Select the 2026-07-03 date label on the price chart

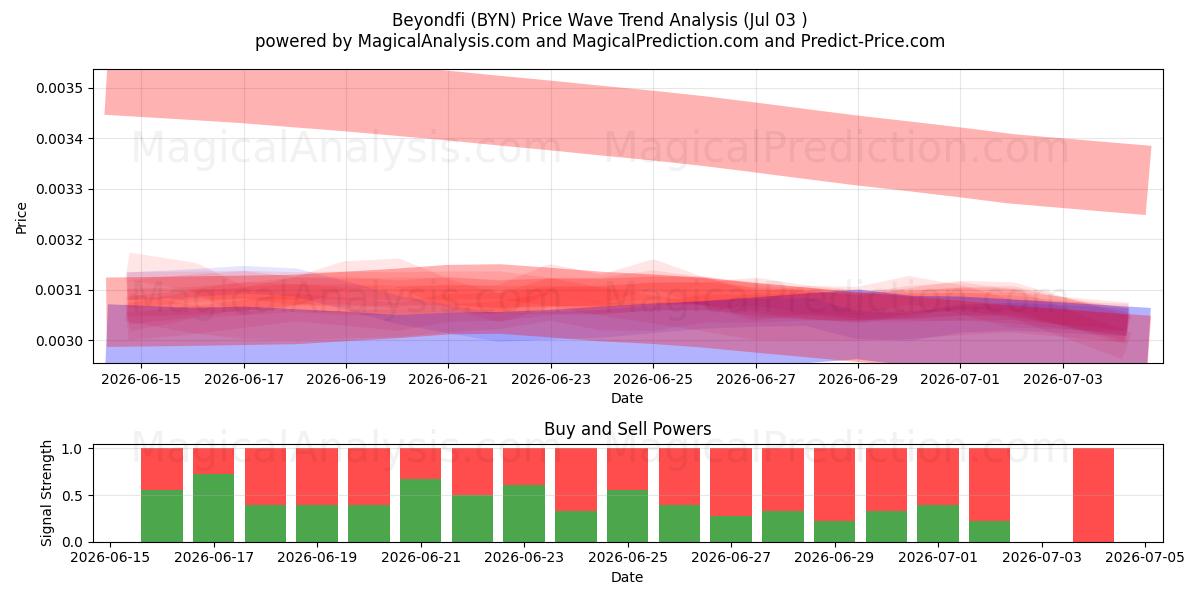click(1062, 380)
